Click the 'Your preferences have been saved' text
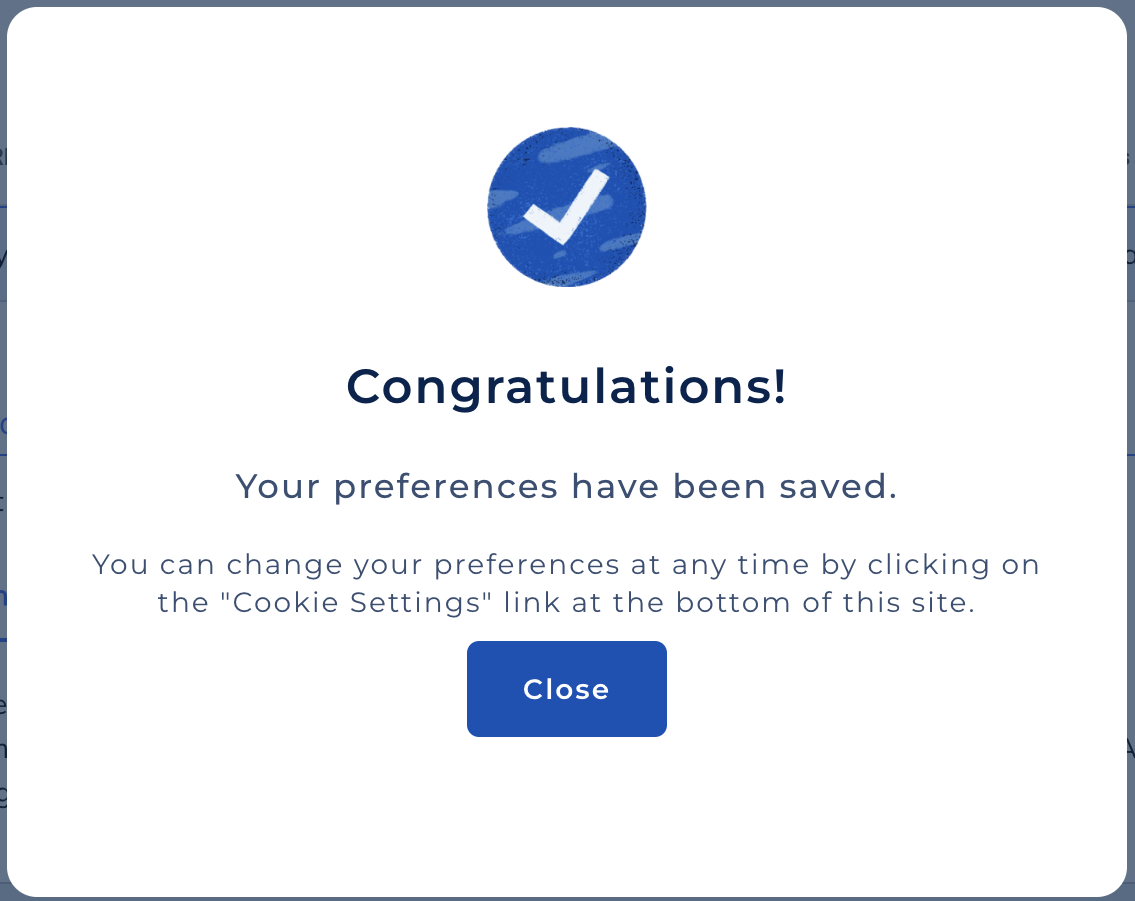The image size is (1135, 901). tap(567, 486)
